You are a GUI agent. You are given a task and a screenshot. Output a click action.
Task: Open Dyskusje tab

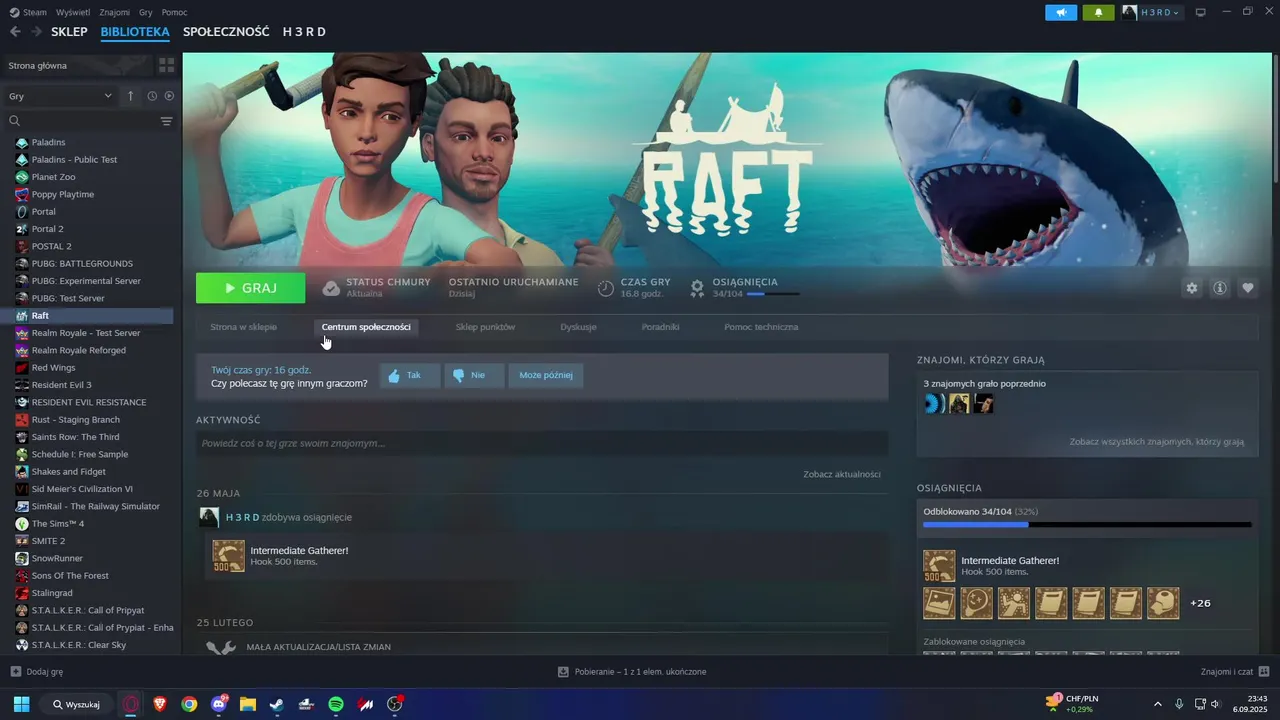coord(578,327)
